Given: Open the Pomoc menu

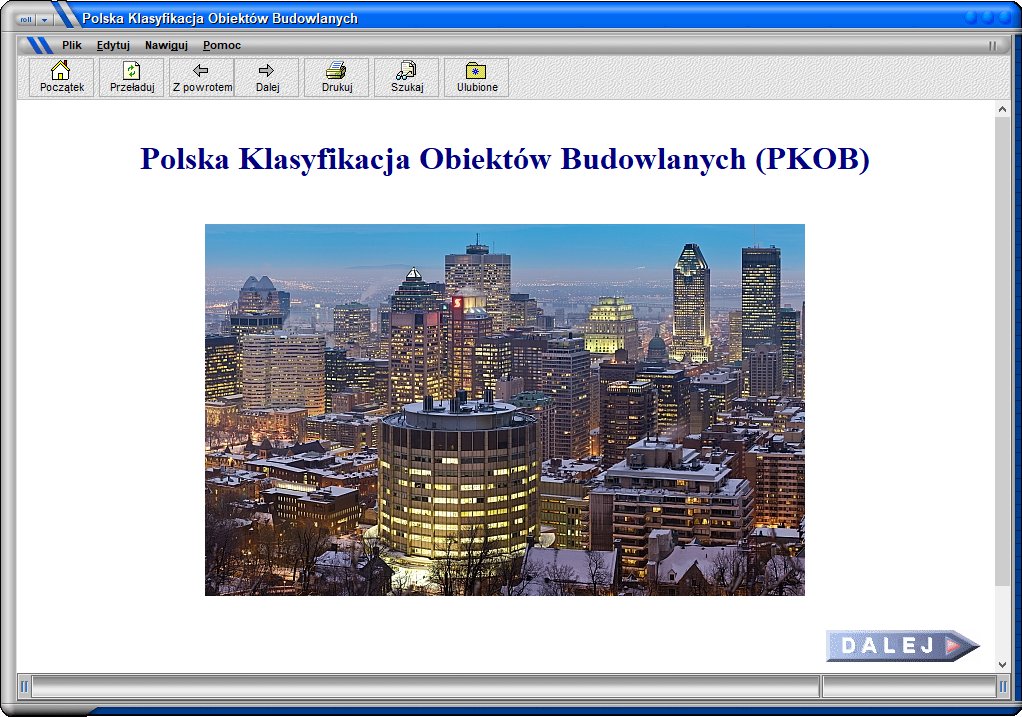Looking at the screenshot, I should pos(221,45).
